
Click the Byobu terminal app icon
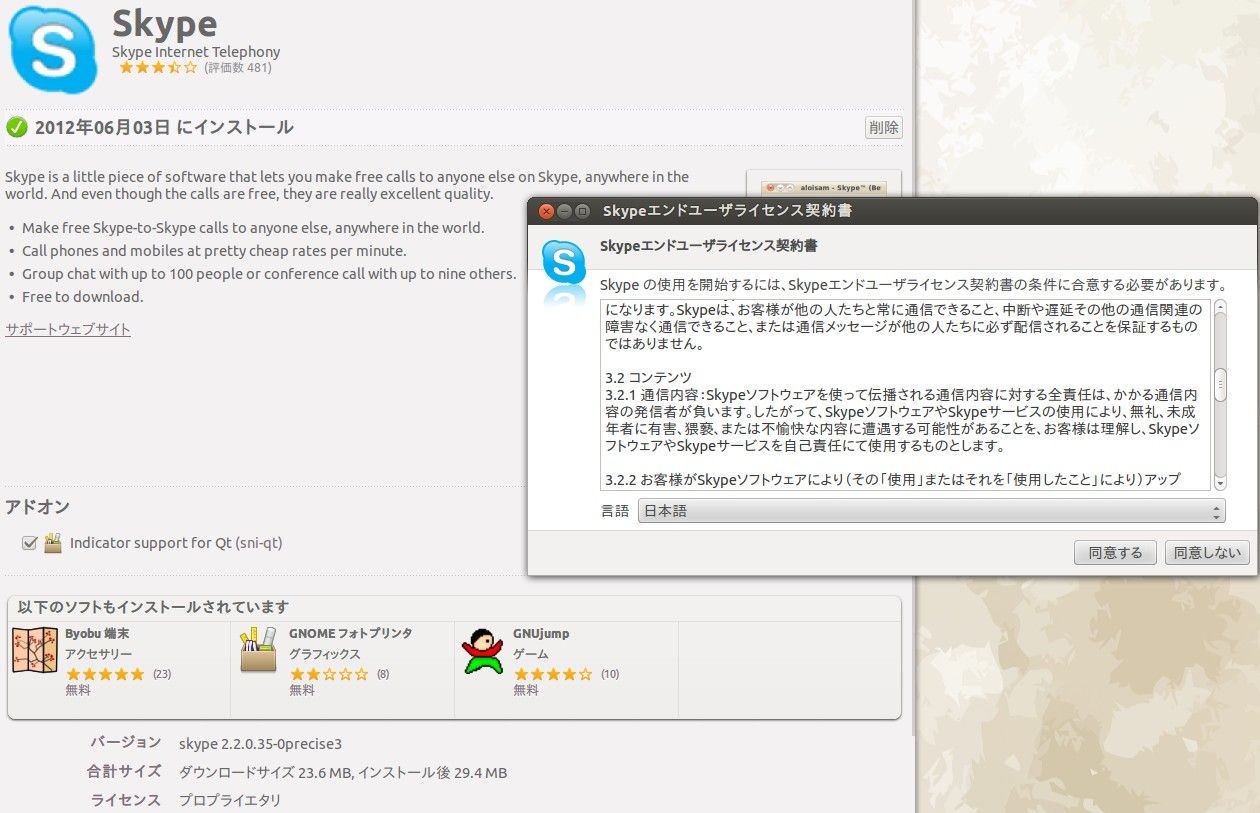point(34,650)
